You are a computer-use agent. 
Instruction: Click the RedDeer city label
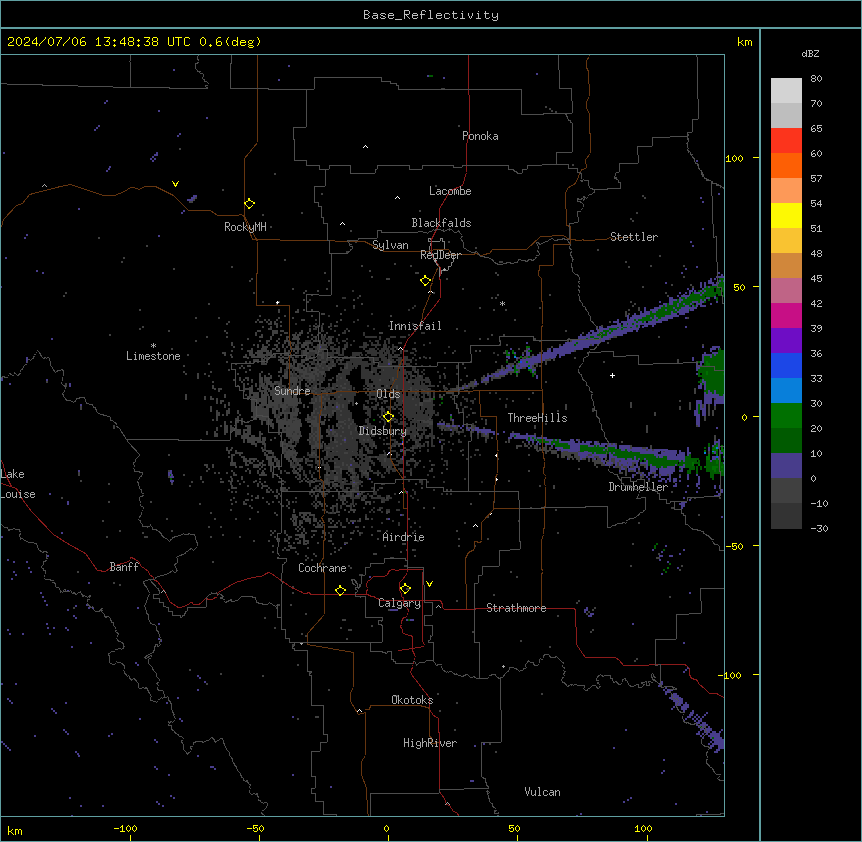(440, 255)
